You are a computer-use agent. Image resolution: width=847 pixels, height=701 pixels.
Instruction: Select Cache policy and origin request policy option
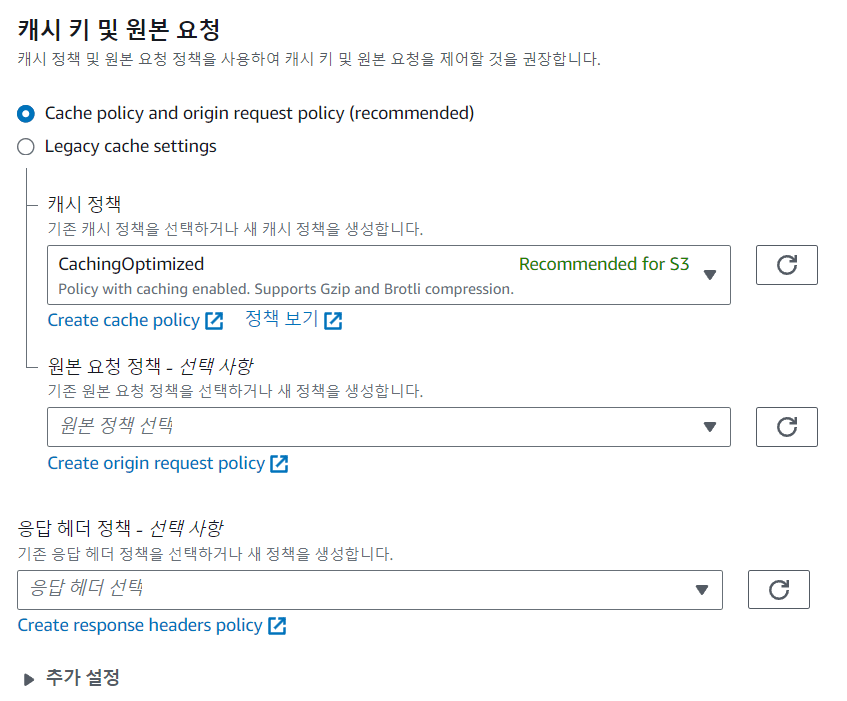(x=26, y=113)
